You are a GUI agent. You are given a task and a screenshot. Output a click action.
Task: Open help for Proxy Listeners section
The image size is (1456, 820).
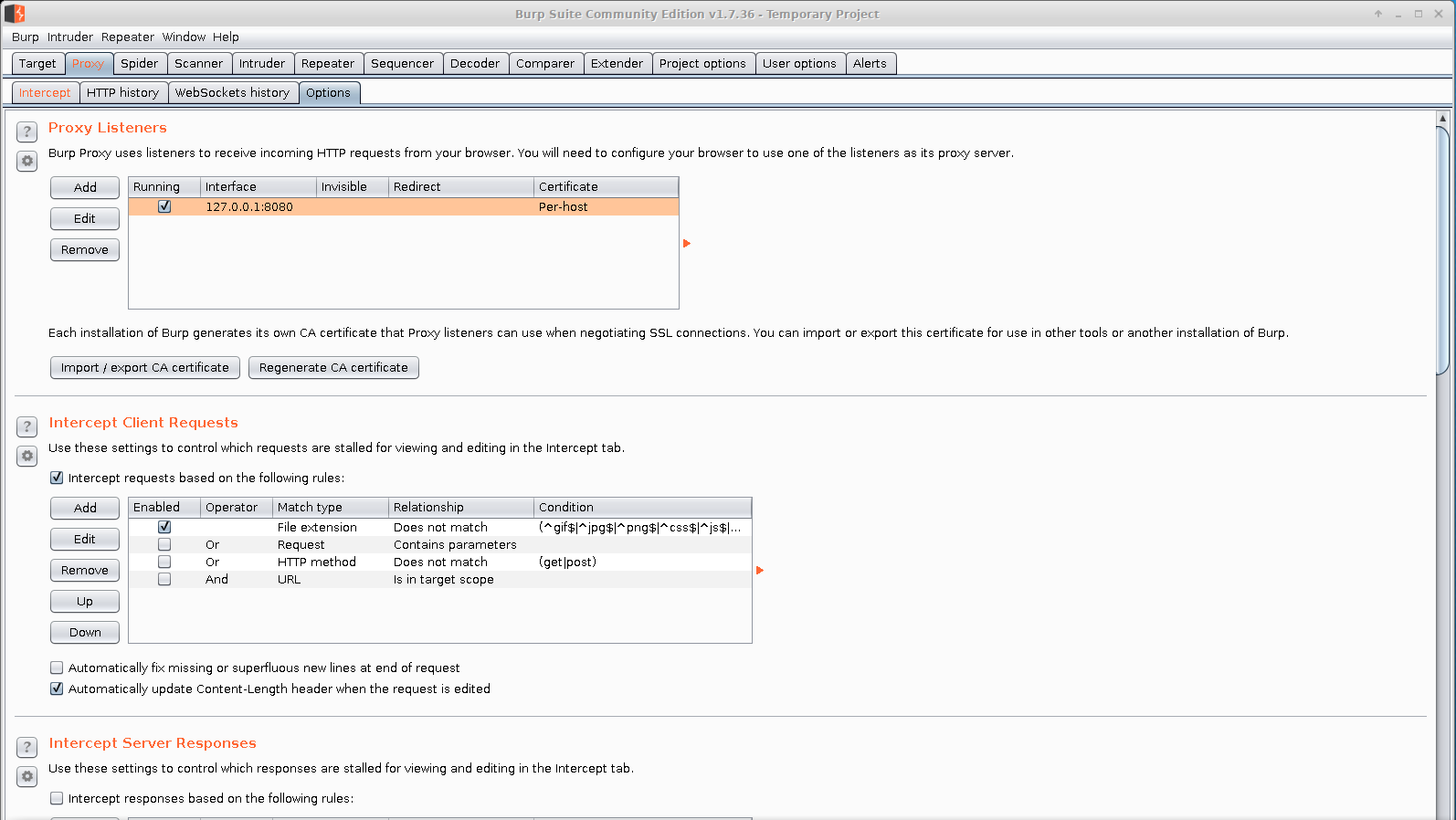[27, 131]
